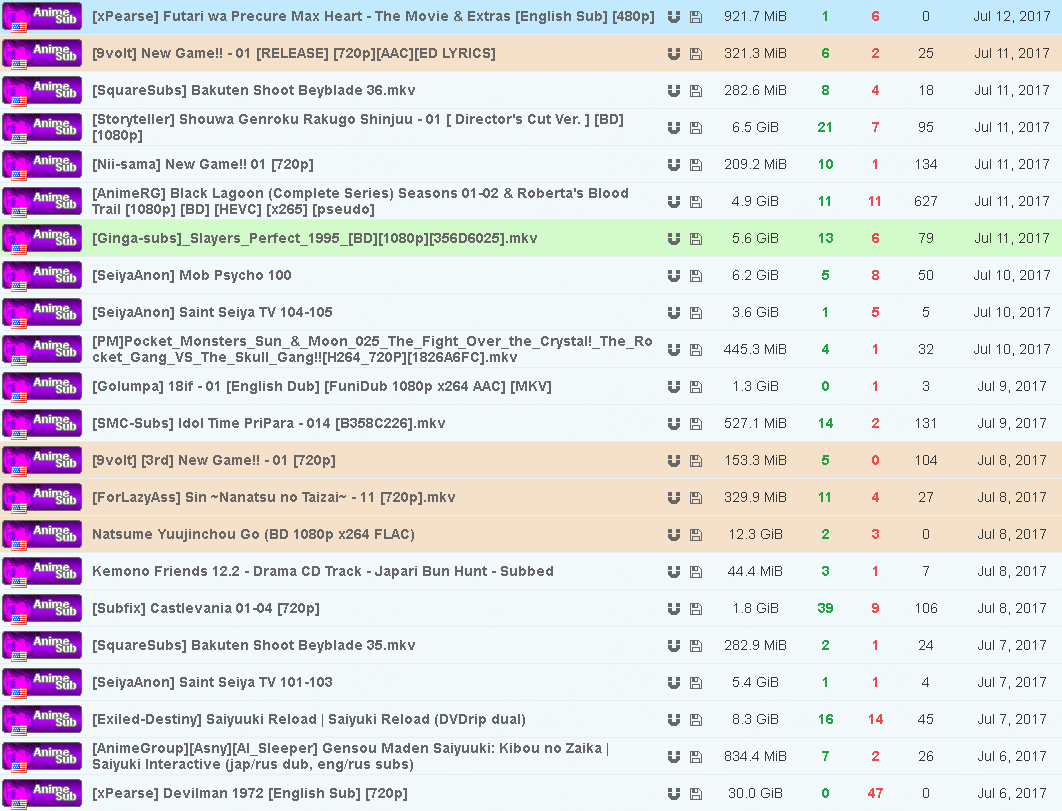Open magnet link for Shouwa Genroku Rakugo Shinjuu
The height and width of the screenshot is (811, 1062).
click(673, 127)
